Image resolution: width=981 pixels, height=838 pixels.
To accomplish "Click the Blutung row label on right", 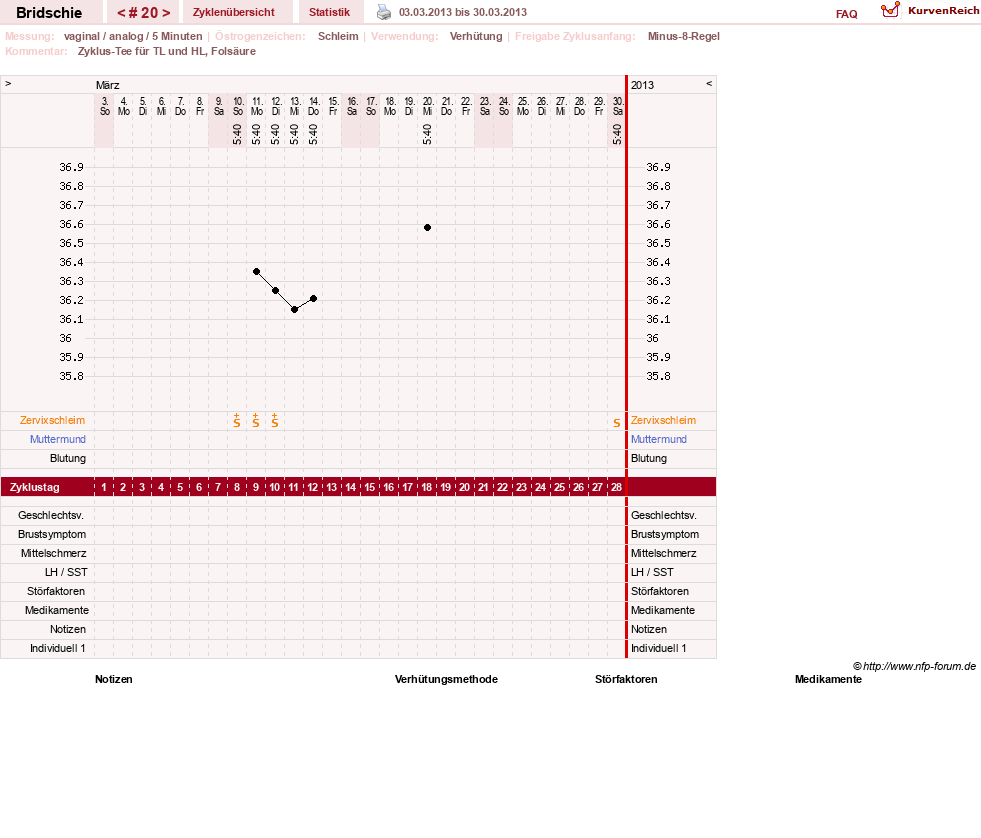I will (649, 458).
